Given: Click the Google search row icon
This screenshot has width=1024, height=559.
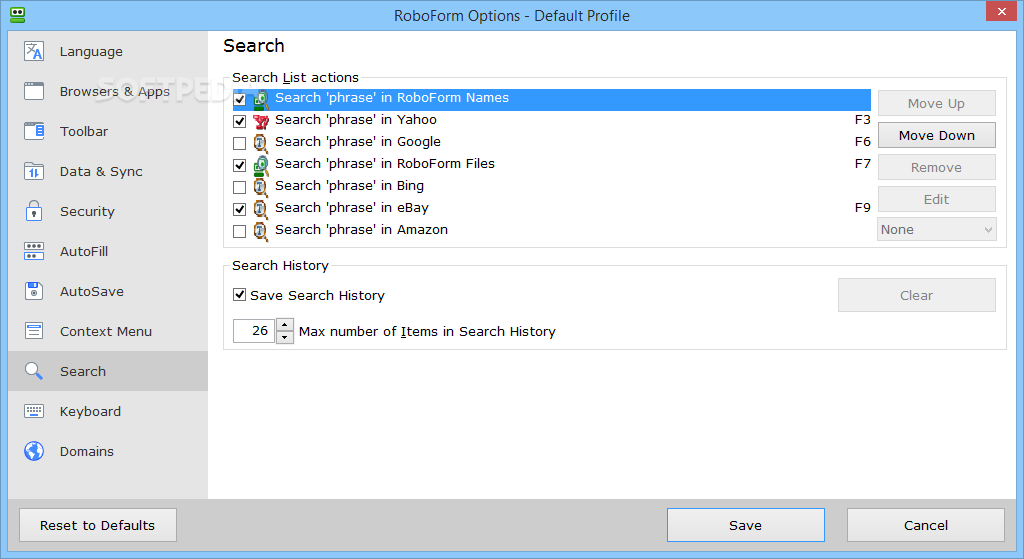Looking at the screenshot, I should [x=261, y=144].
